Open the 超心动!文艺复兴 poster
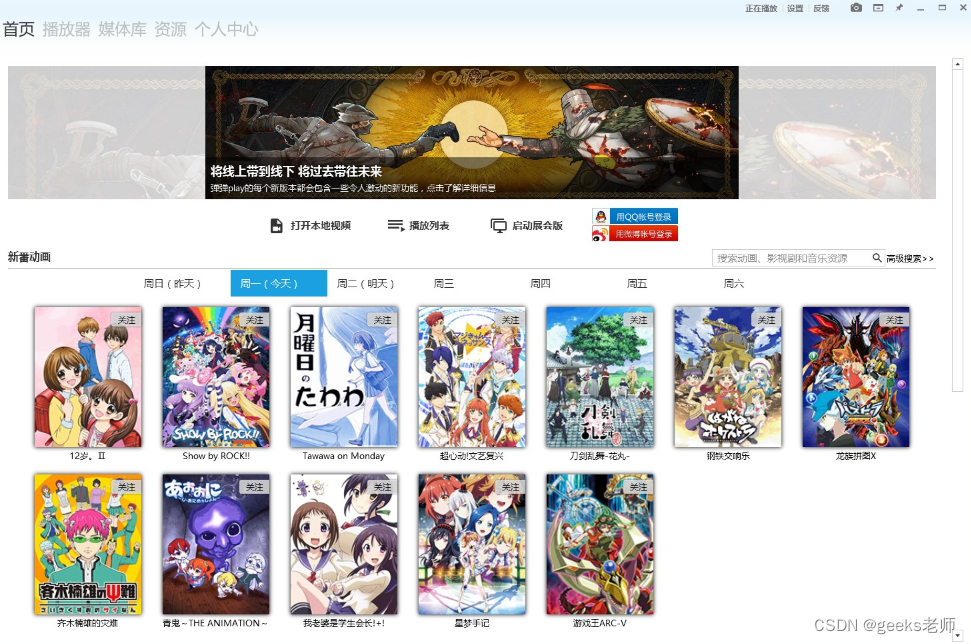The width and height of the screenshot is (971, 644). (472, 377)
